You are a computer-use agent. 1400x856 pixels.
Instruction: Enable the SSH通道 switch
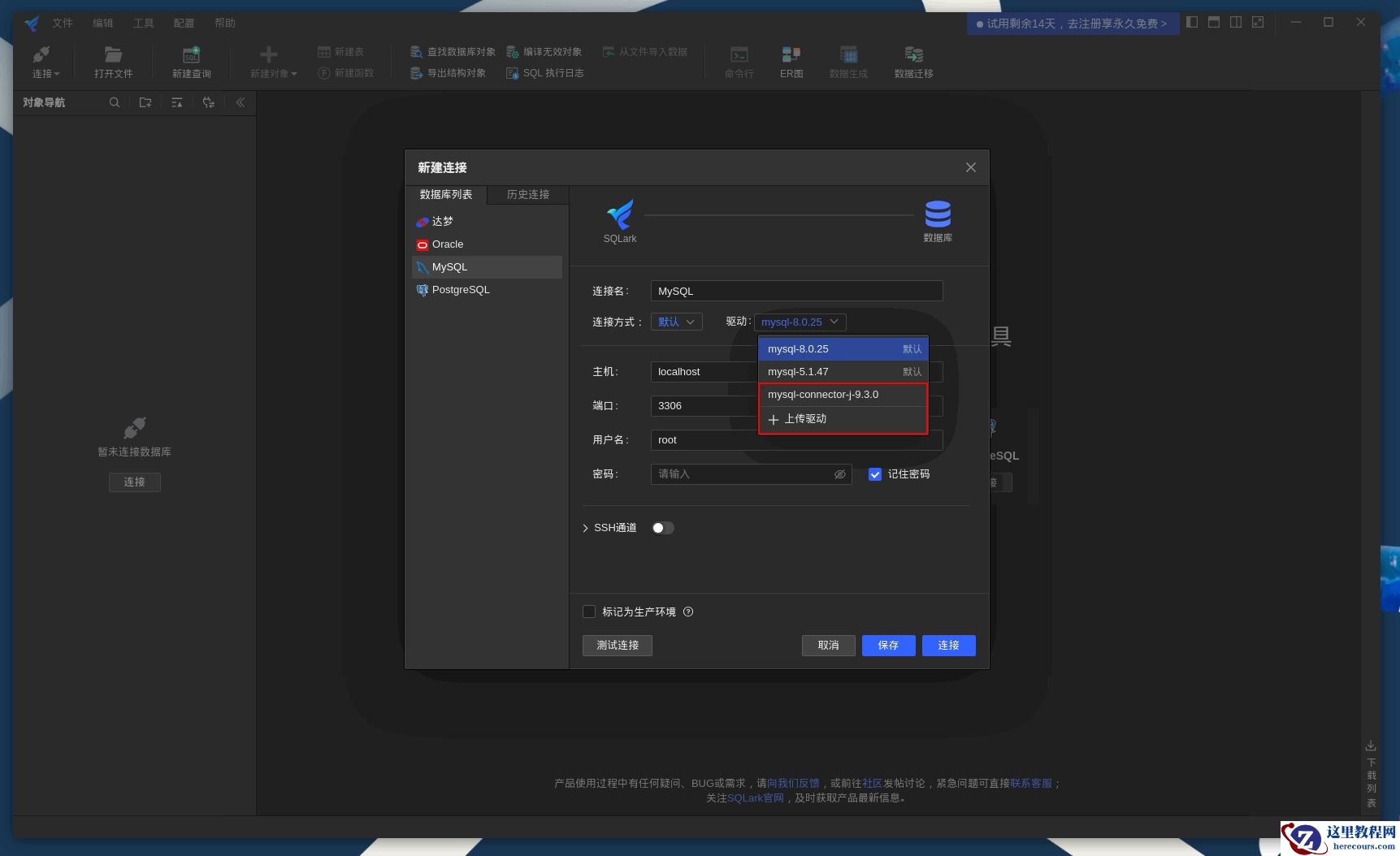662,528
